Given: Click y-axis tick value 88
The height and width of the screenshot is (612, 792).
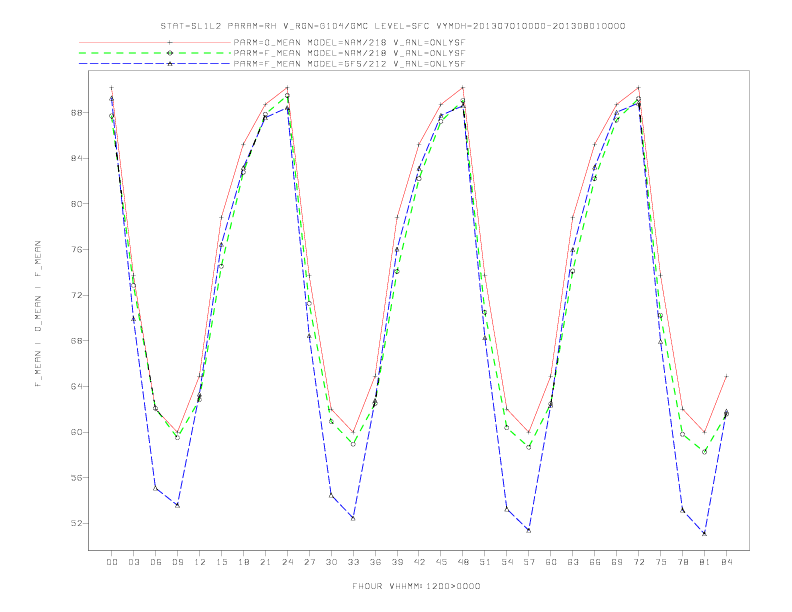Looking at the screenshot, I should (x=77, y=113).
